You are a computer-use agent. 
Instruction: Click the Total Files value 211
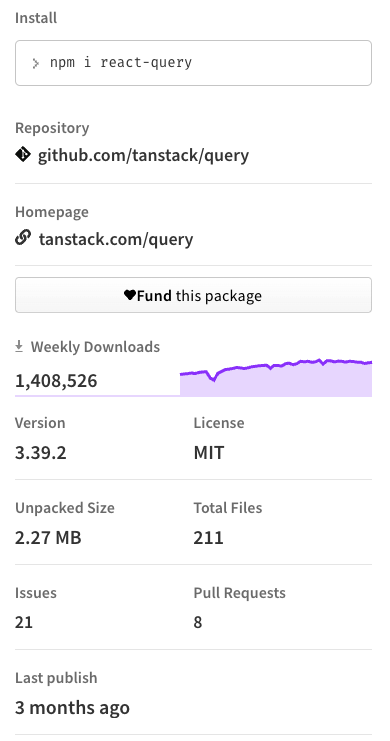click(x=208, y=537)
